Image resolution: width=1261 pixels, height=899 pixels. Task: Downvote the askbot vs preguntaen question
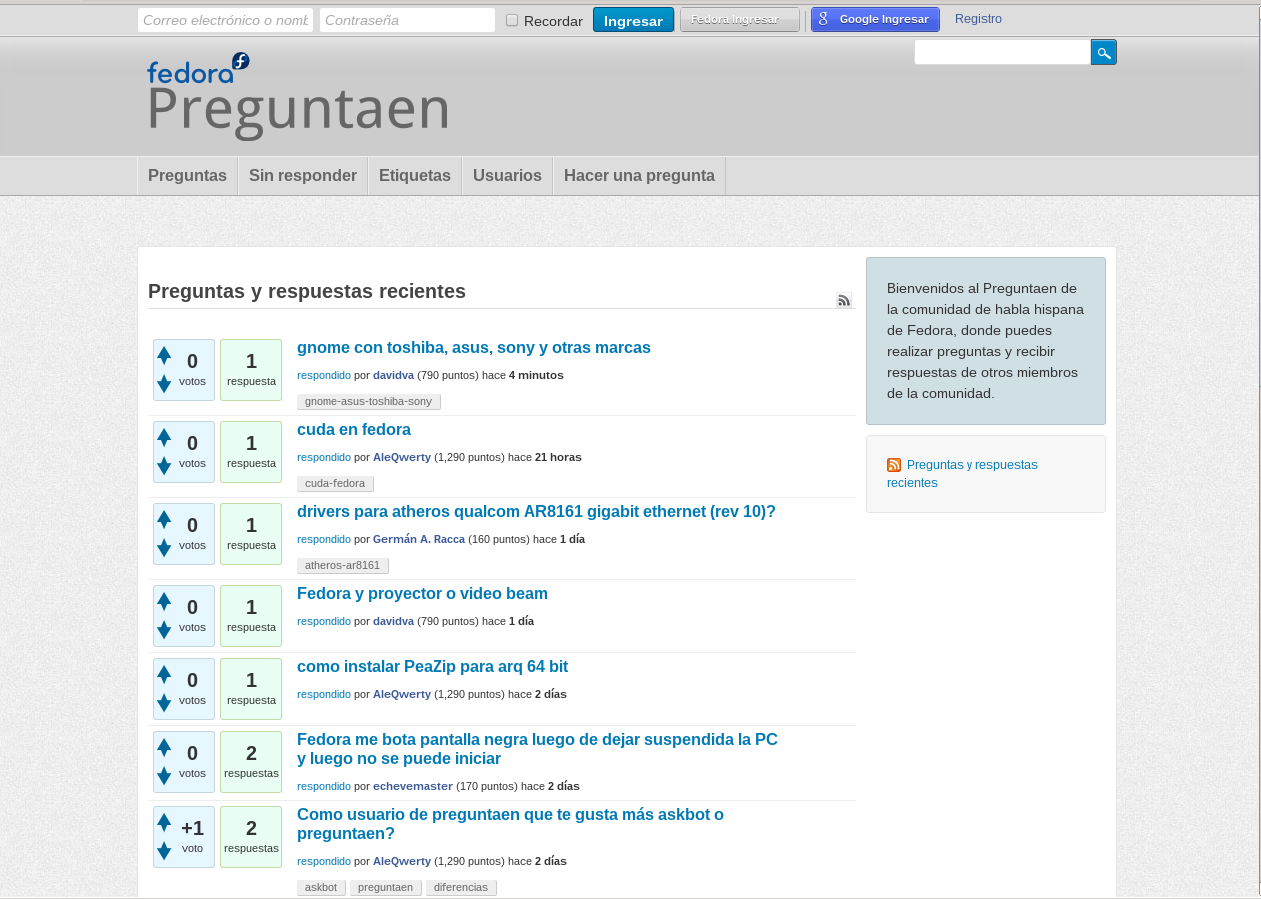[x=164, y=851]
